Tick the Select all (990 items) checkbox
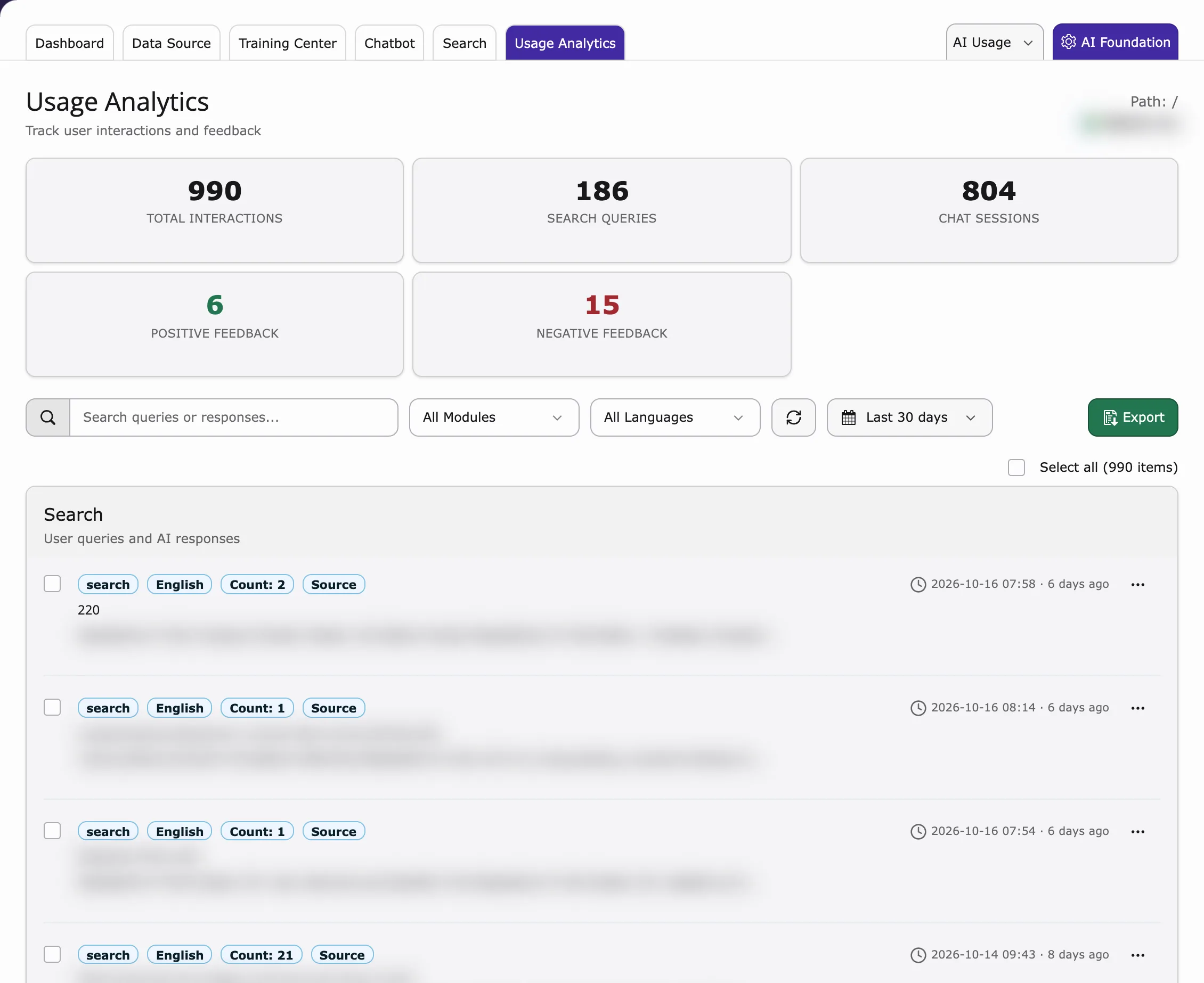Screen dimensions: 1204x983 [x=1016, y=467]
